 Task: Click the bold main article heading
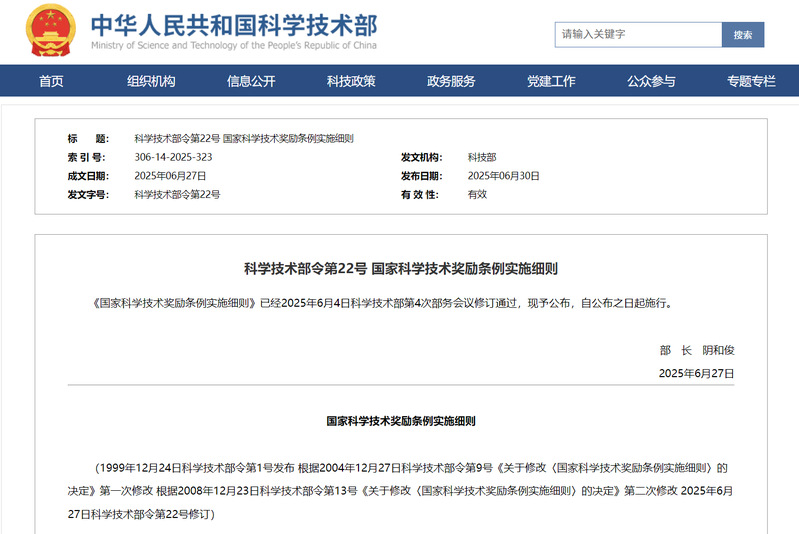click(400, 268)
